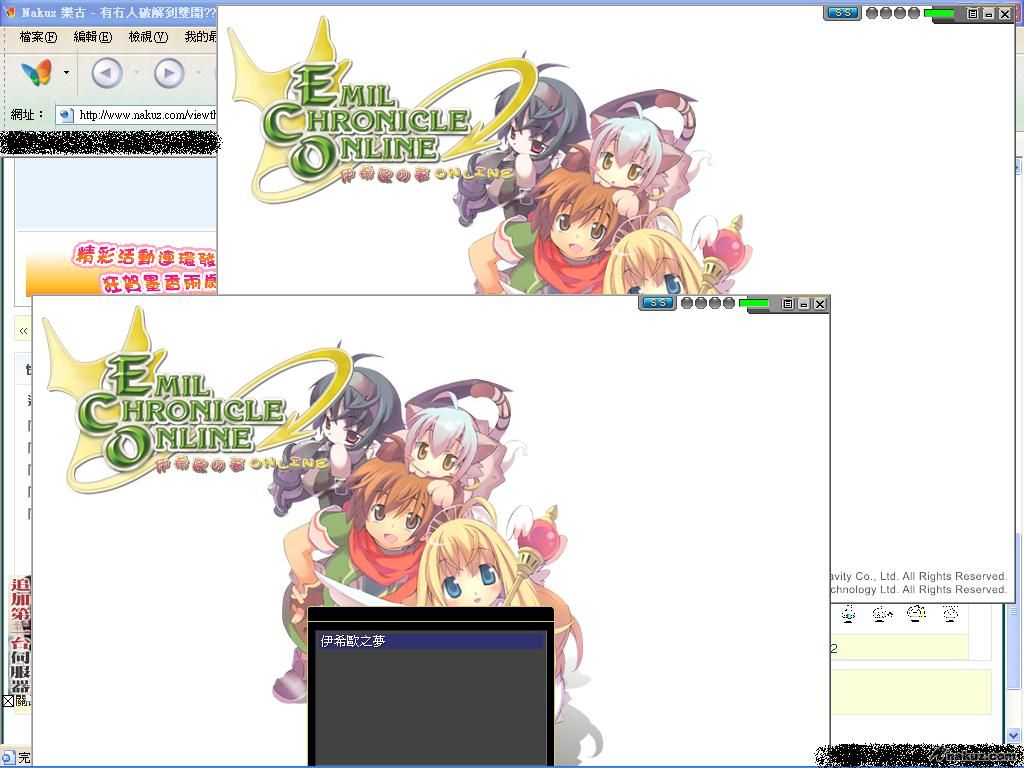Image resolution: width=1024 pixels, height=768 pixels.
Task: Click the first round gray light in front game window
Action: [x=686, y=303]
